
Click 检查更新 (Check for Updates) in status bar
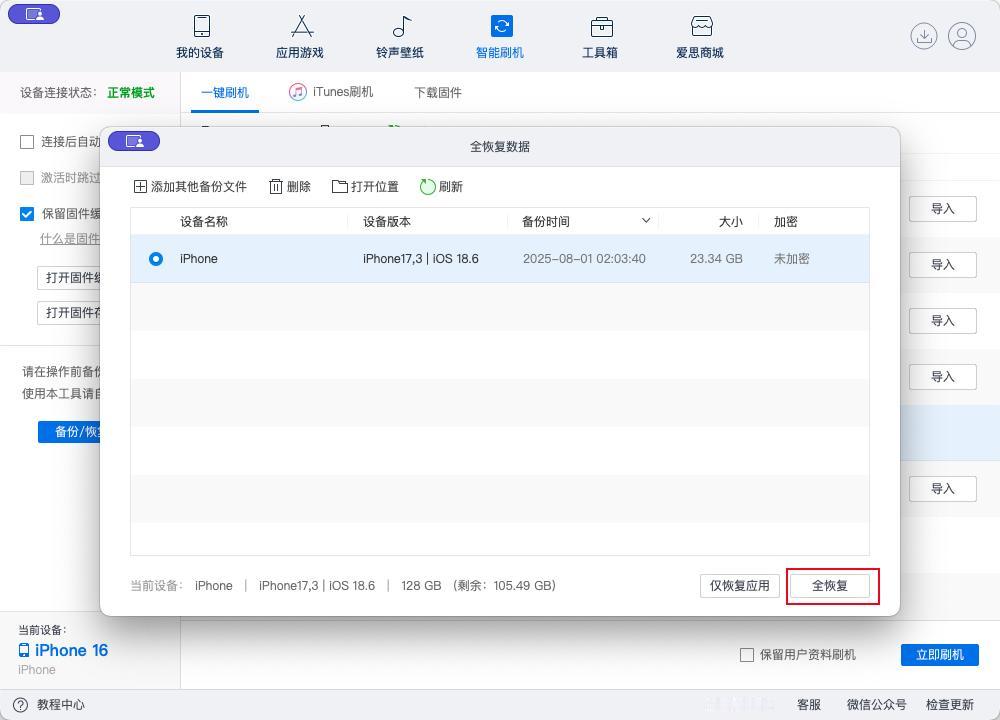(950, 705)
